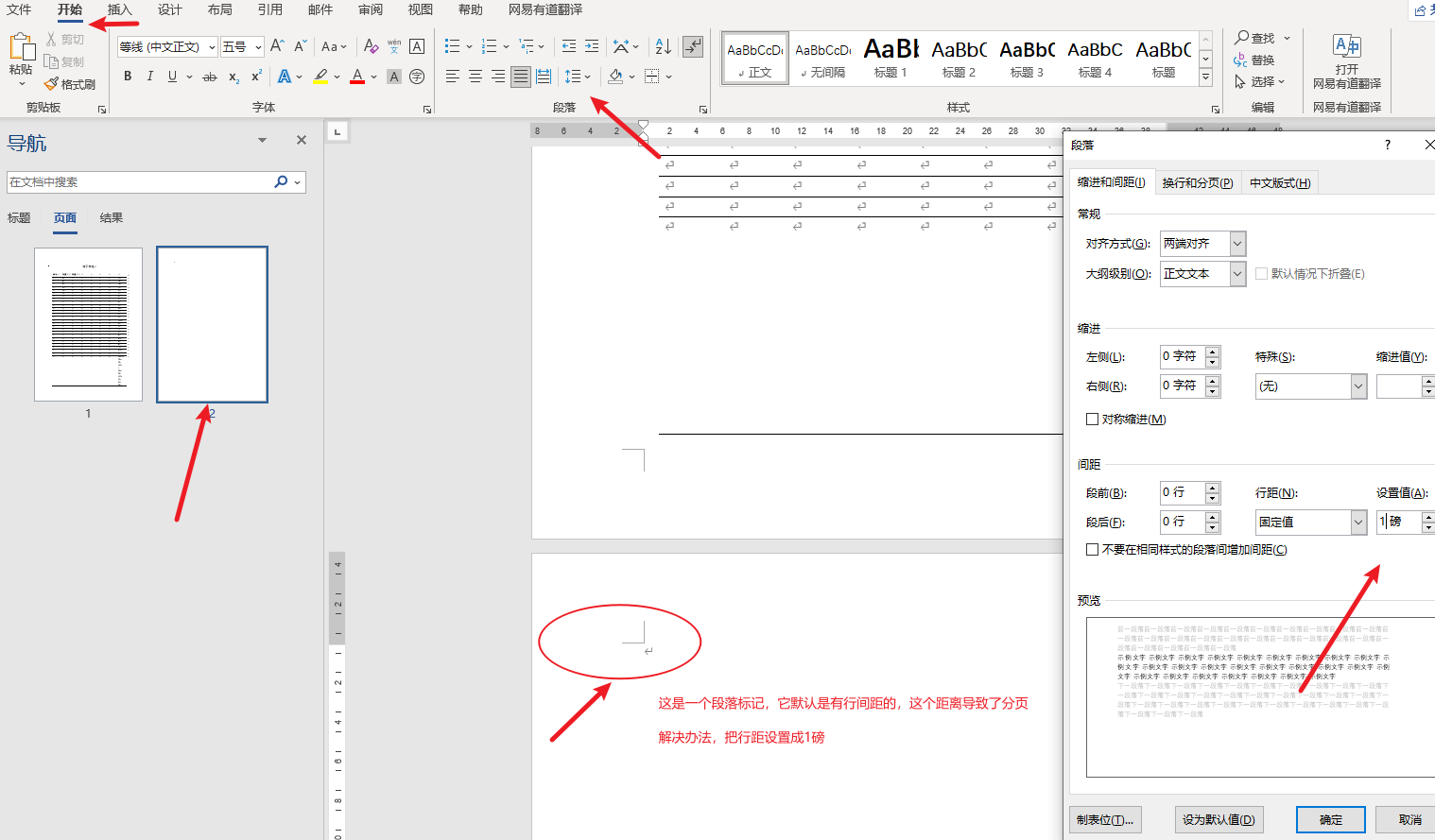
Task: Open the 特殊(S) indent dropdown
Action: (1358, 386)
